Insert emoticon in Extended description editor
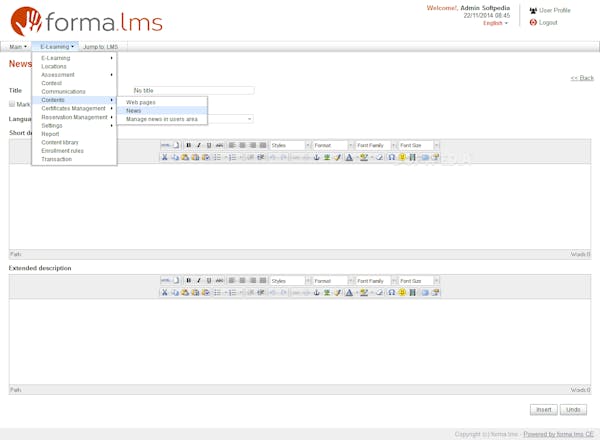 pos(402,293)
